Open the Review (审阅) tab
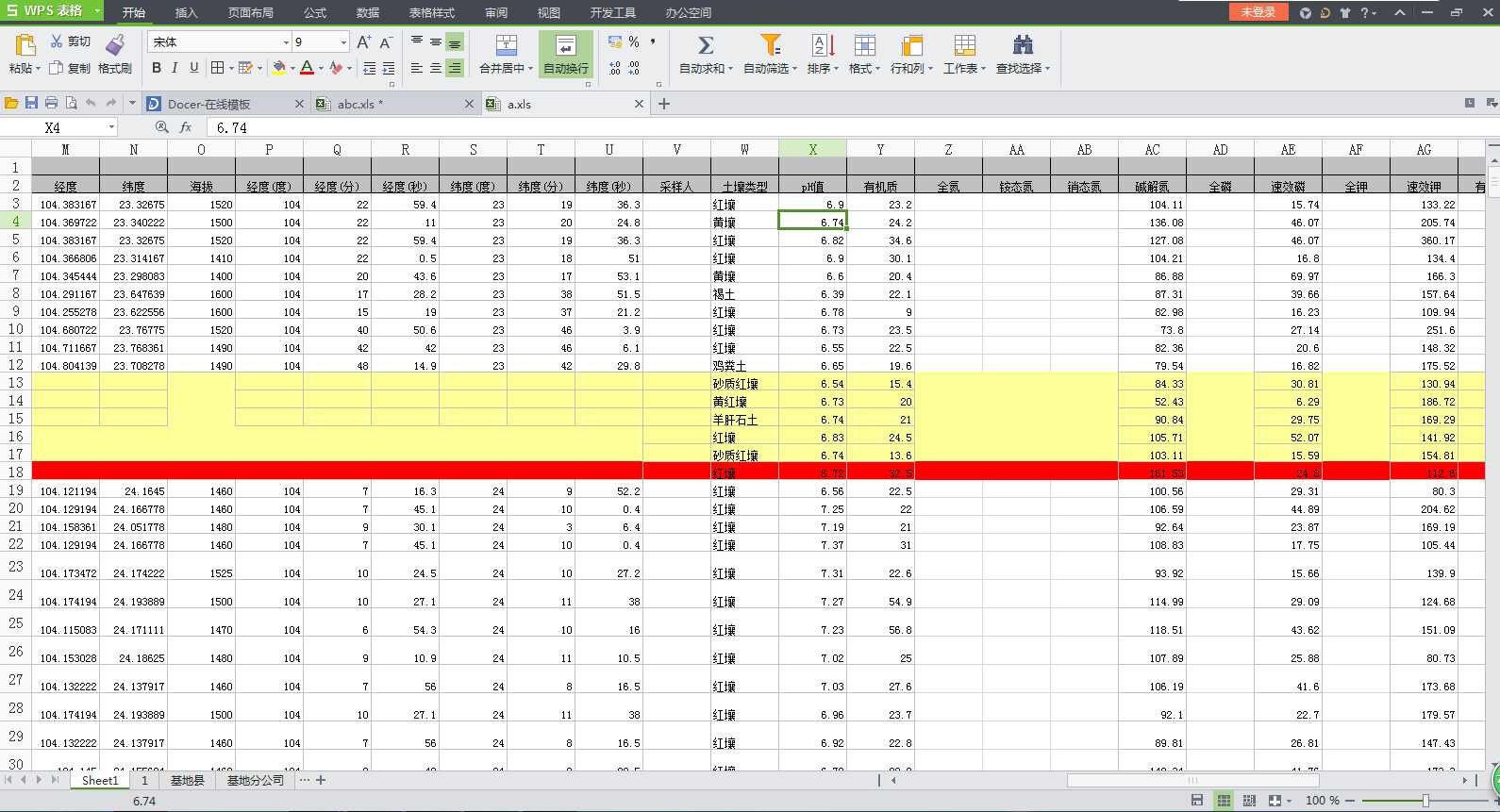The height and width of the screenshot is (812, 1500). click(x=496, y=12)
